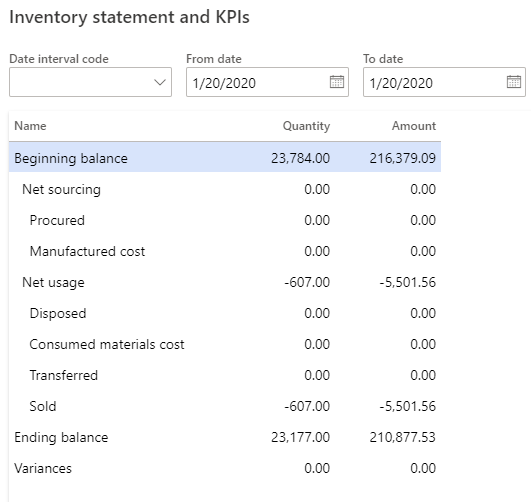531x502 pixels.
Task: Click Sold amount -5,501.56
Action: coord(407,406)
